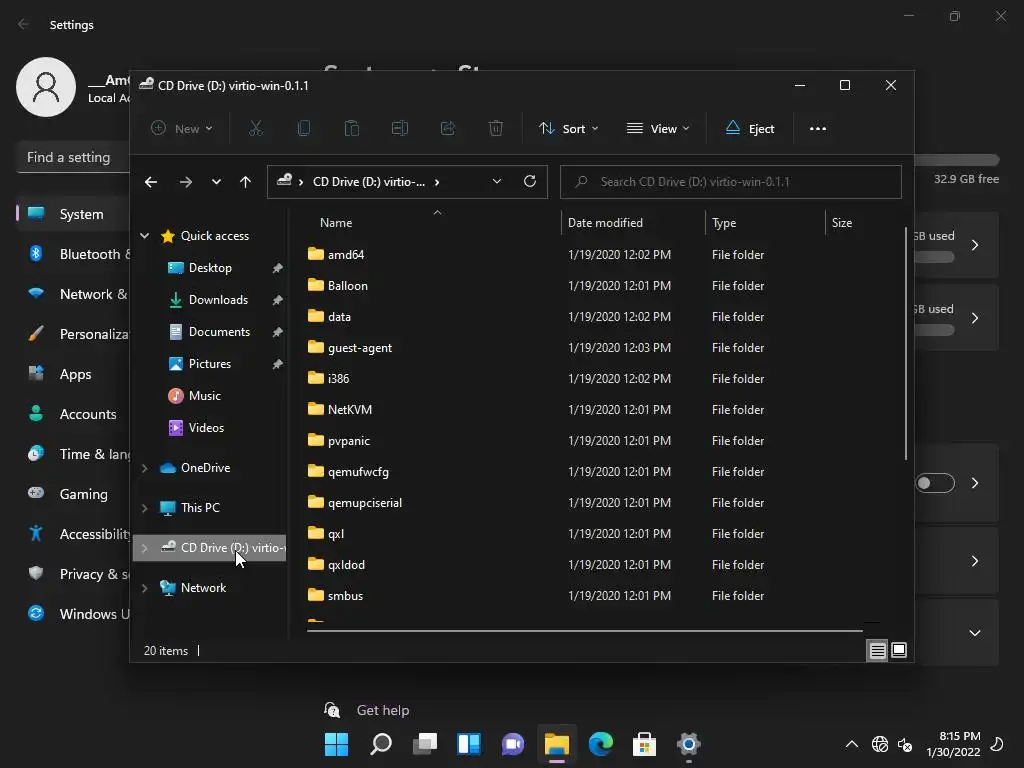Open the Chat taskbar icon
Screen dimensions: 1024x768
513,744
